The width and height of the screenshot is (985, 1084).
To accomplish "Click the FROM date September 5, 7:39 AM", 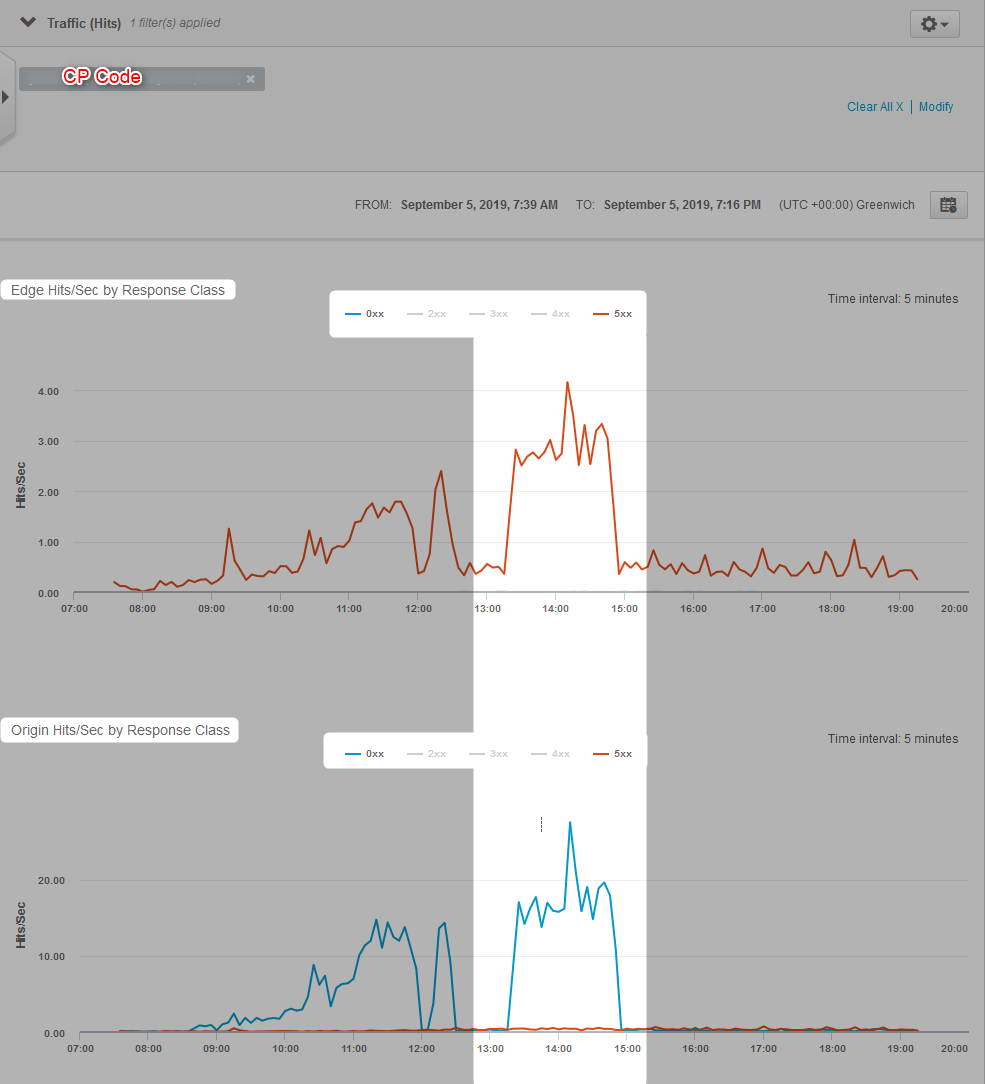I will tap(479, 205).
